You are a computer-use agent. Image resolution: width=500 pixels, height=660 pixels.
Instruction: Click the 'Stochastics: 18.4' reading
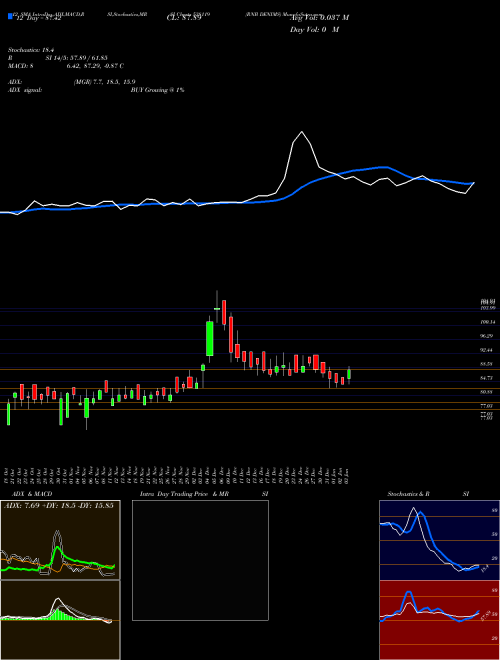[x=31, y=50]
